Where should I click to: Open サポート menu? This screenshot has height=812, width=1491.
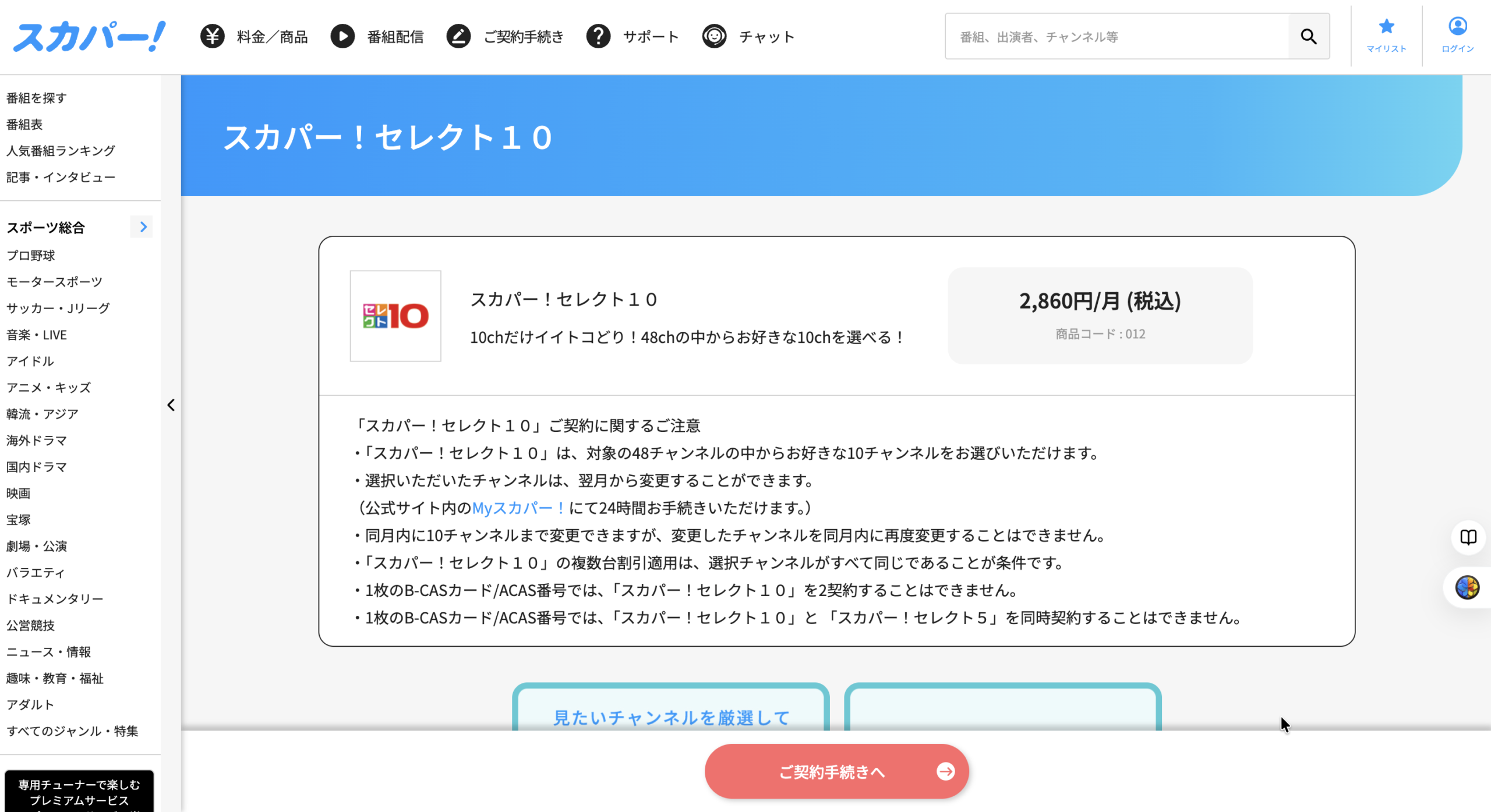click(x=651, y=37)
